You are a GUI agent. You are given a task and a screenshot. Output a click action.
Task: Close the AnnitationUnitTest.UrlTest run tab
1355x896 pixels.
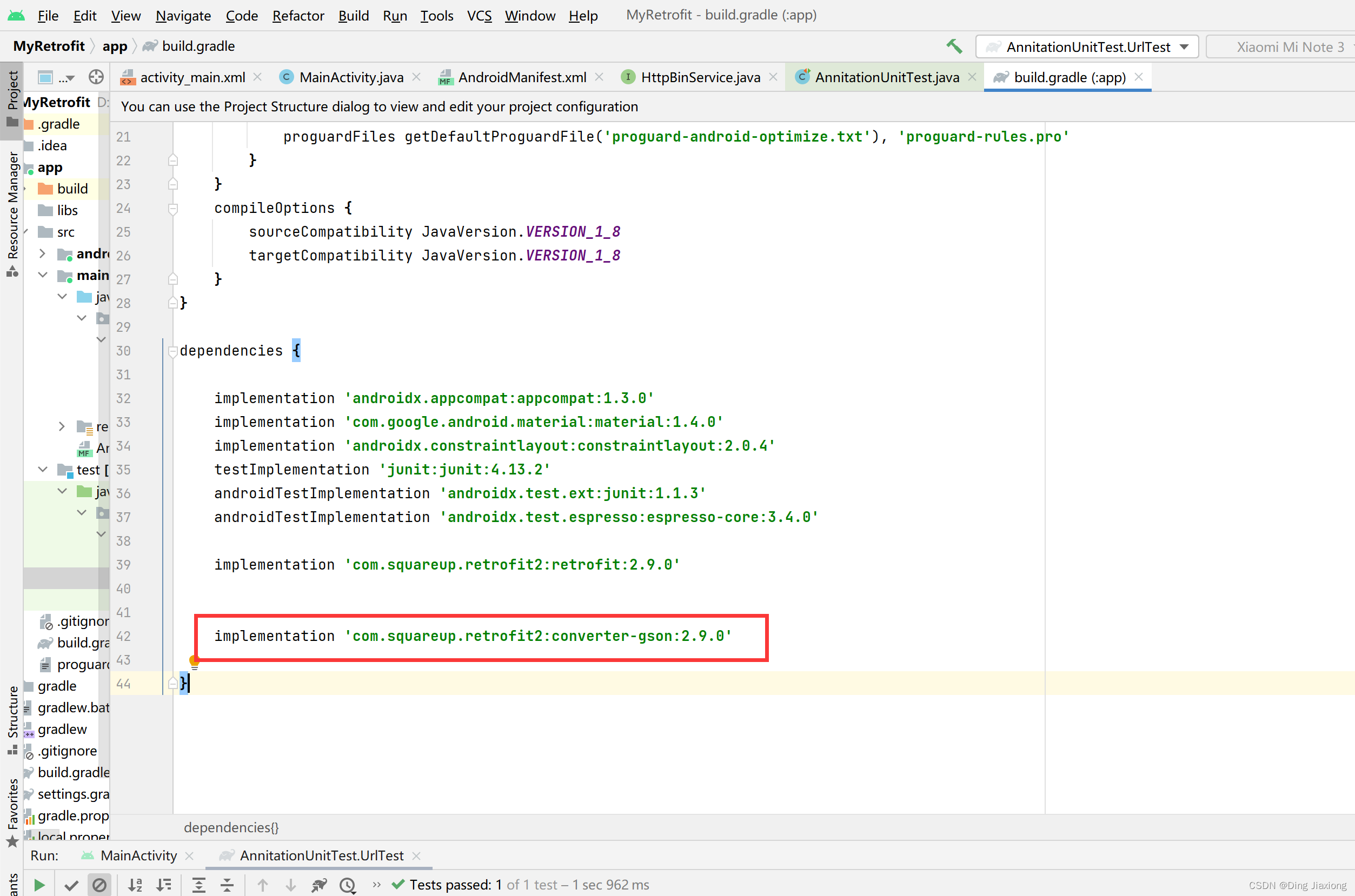coord(416,855)
